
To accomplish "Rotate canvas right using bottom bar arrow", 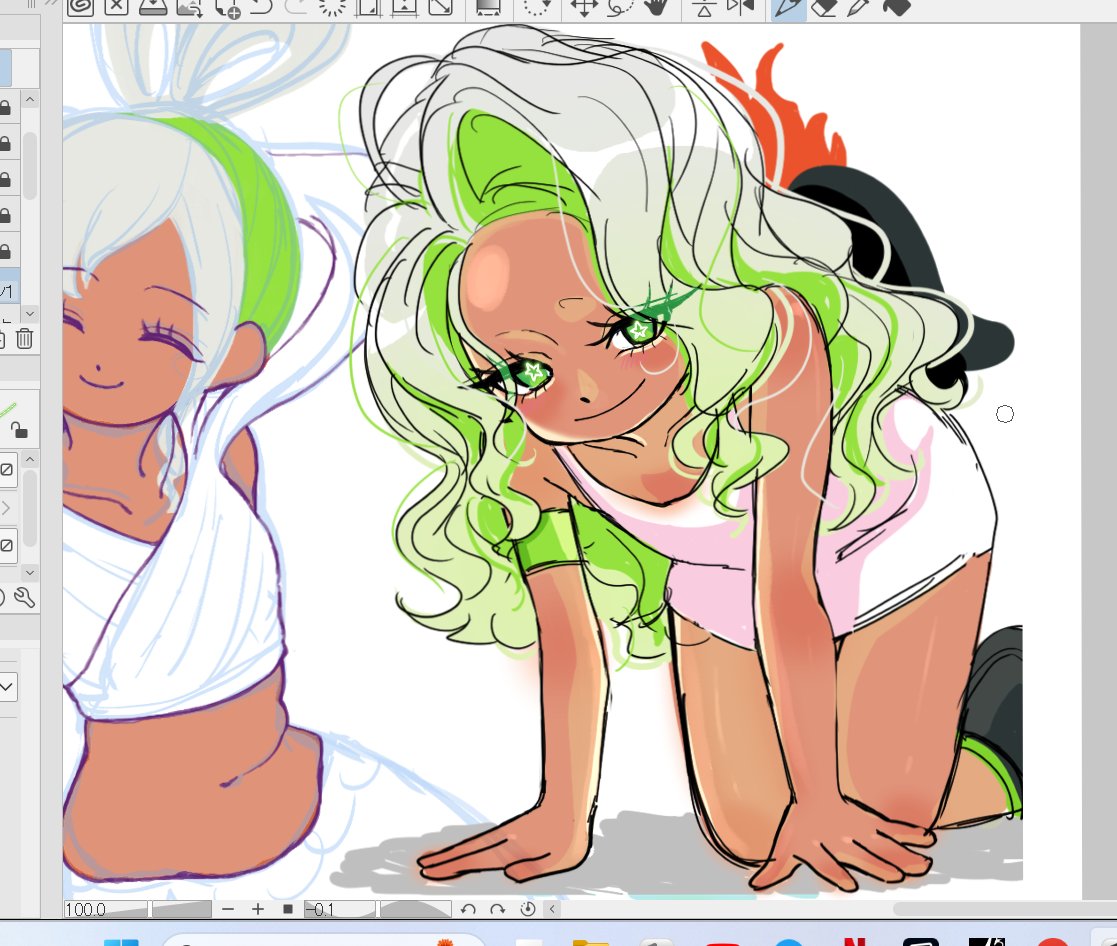I will pos(497,909).
